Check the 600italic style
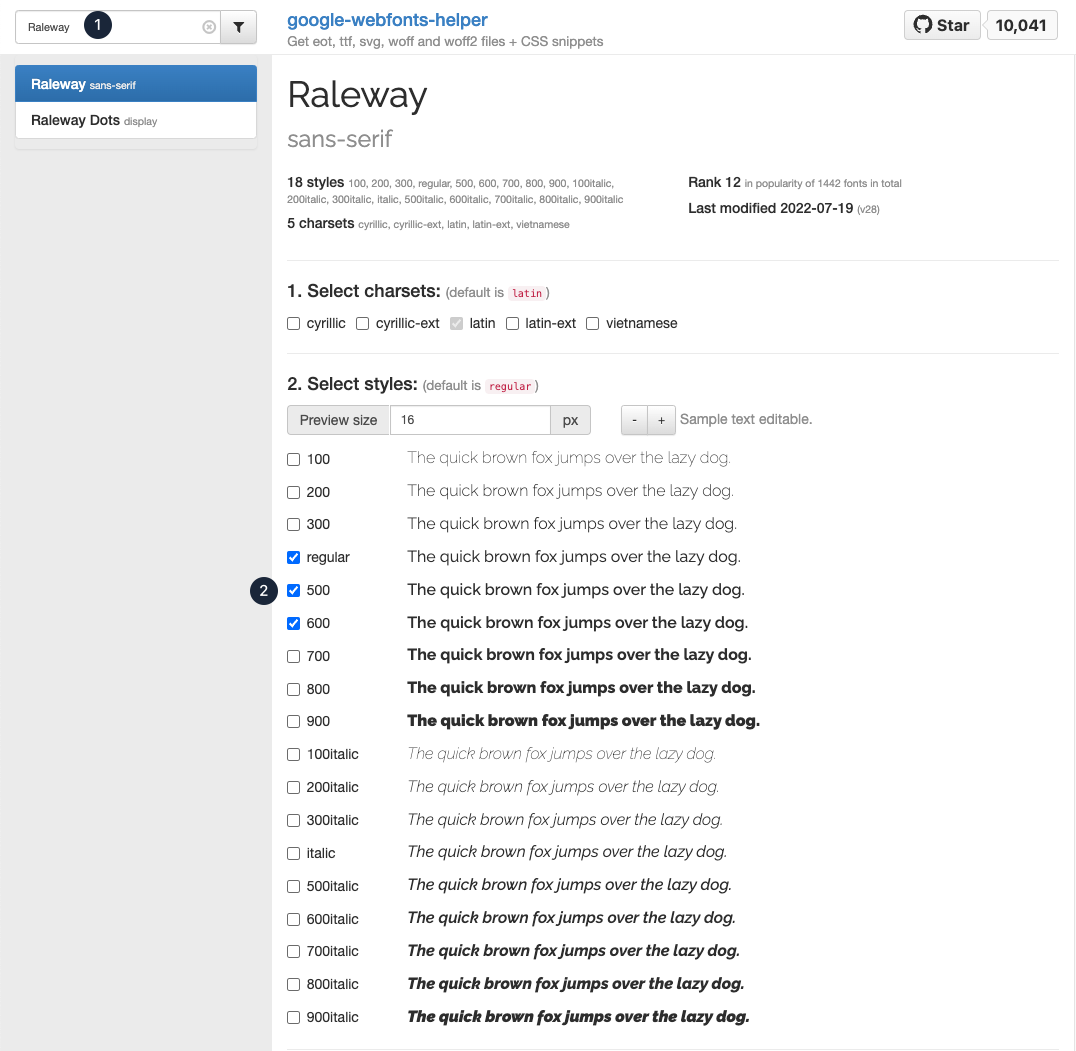The image size is (1076, 1051). pos(294,919)
